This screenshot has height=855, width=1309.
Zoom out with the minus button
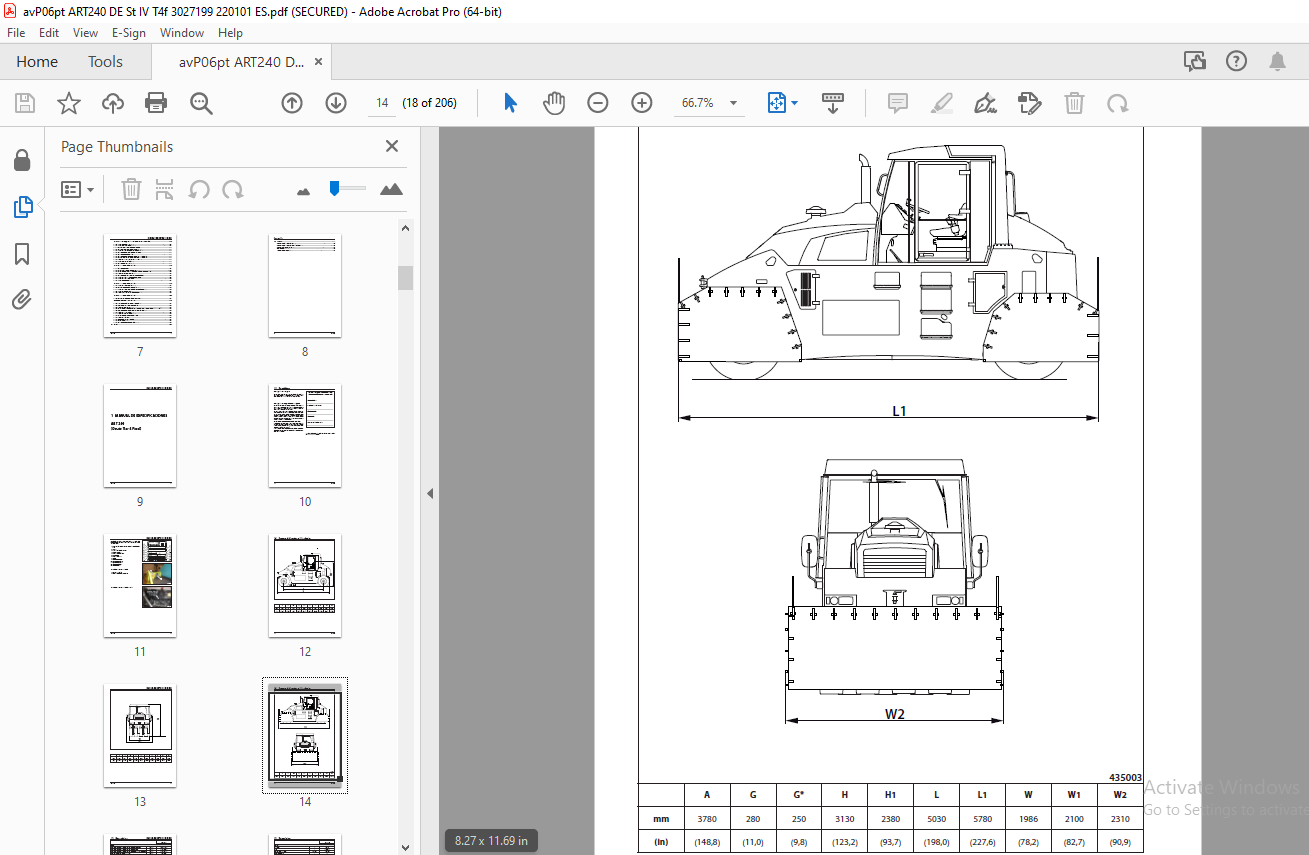click(x=598, y=103)
